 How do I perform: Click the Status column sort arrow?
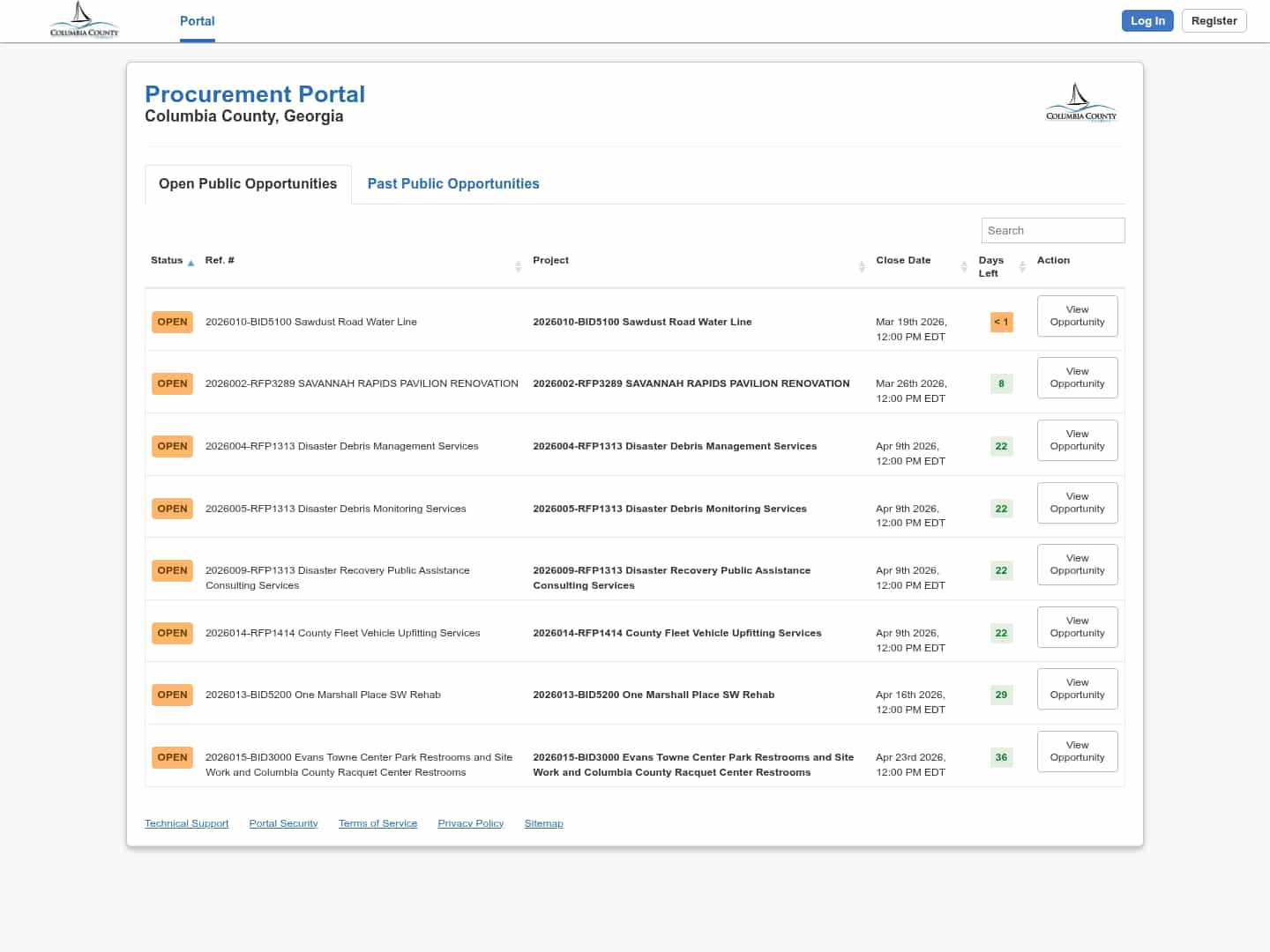click(190, 263)
